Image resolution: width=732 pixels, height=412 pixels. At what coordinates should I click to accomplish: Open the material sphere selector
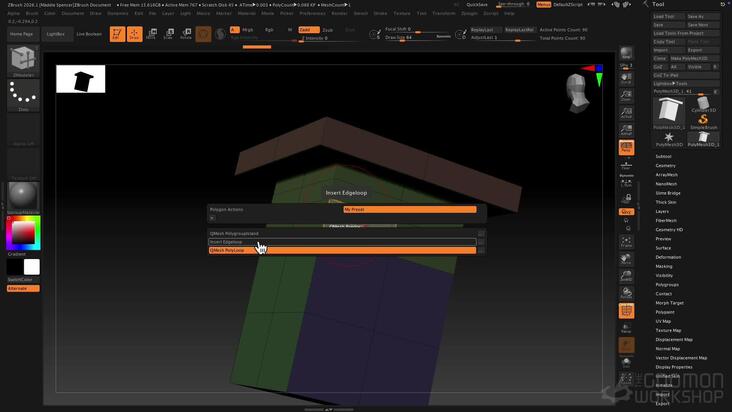(x=23, y=196)
